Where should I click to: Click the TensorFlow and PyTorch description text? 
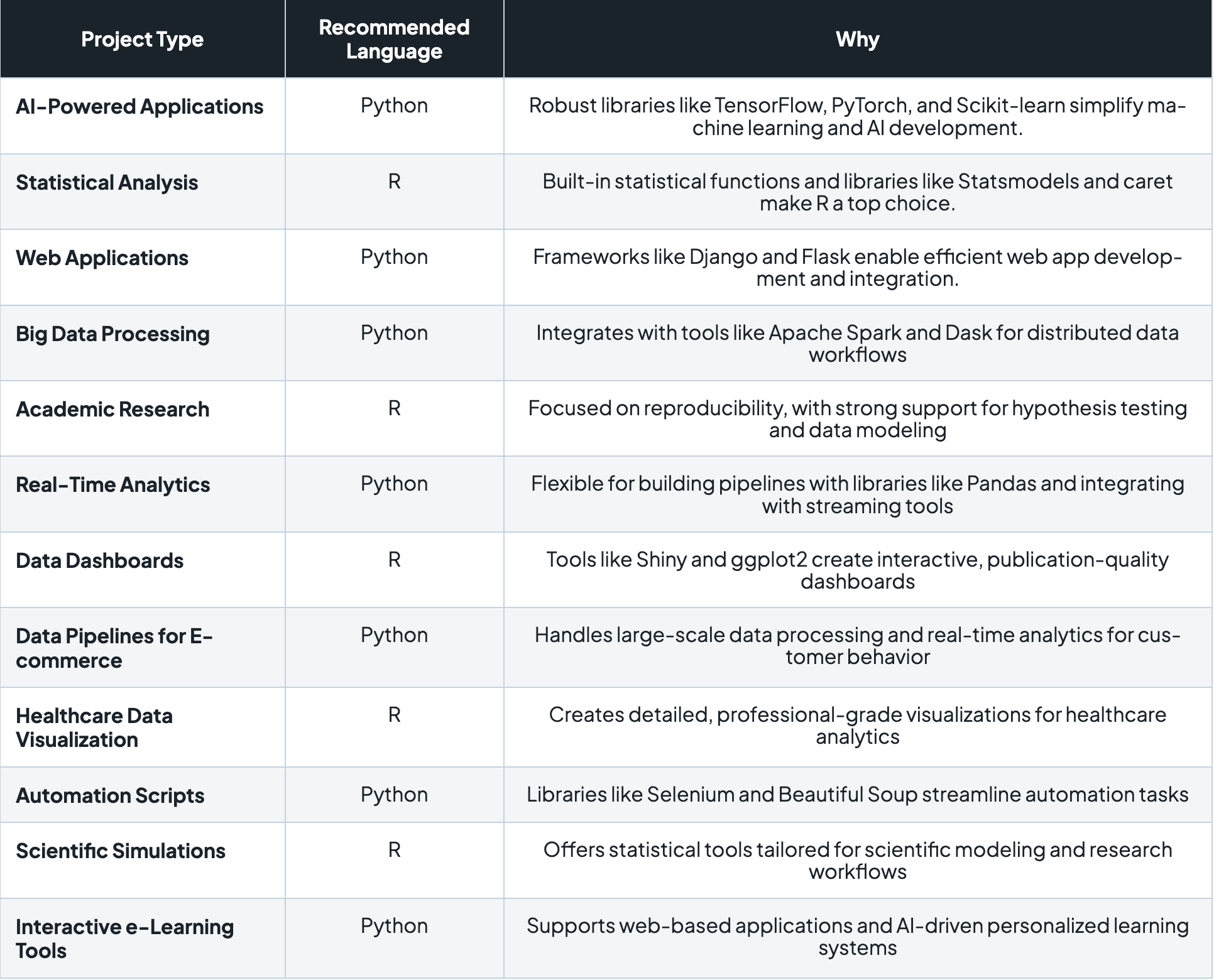click(857, 117)
